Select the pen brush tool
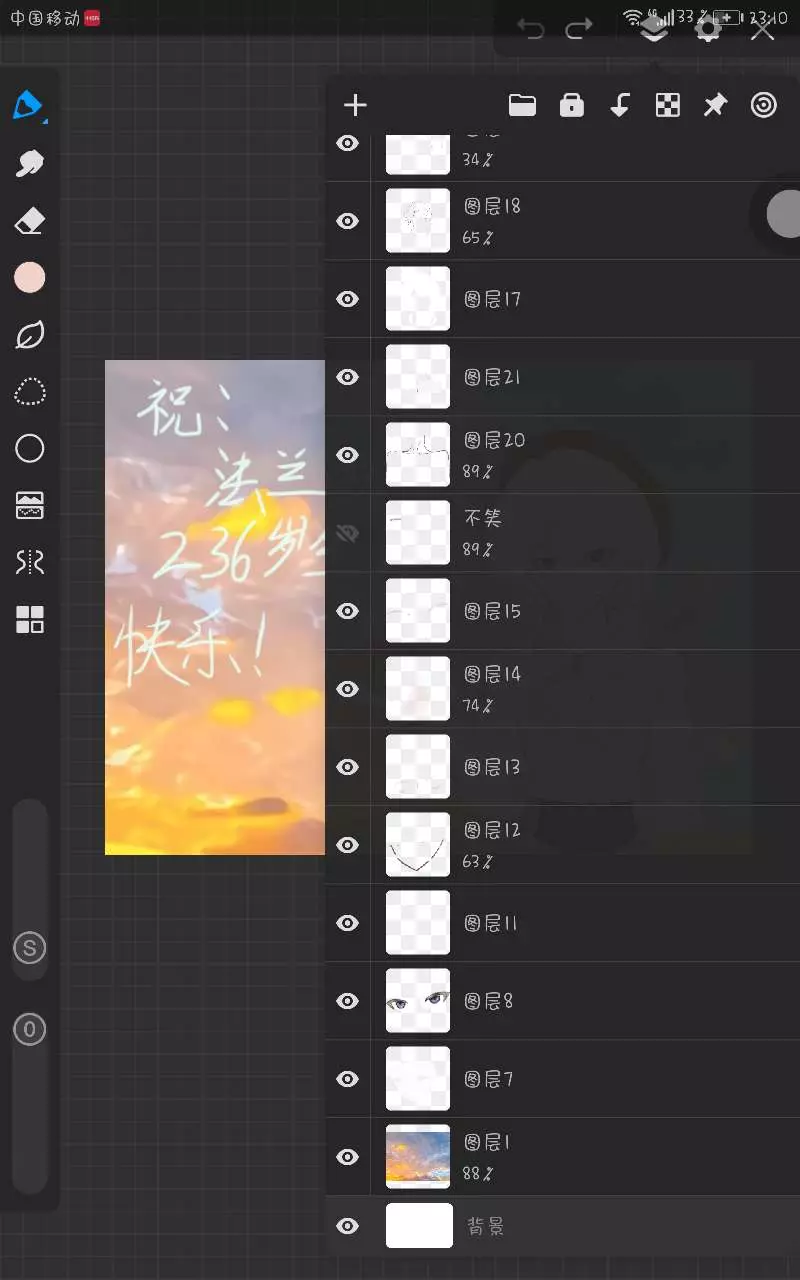This screenshot has width=800, height=1280. (x=29, y=105)
